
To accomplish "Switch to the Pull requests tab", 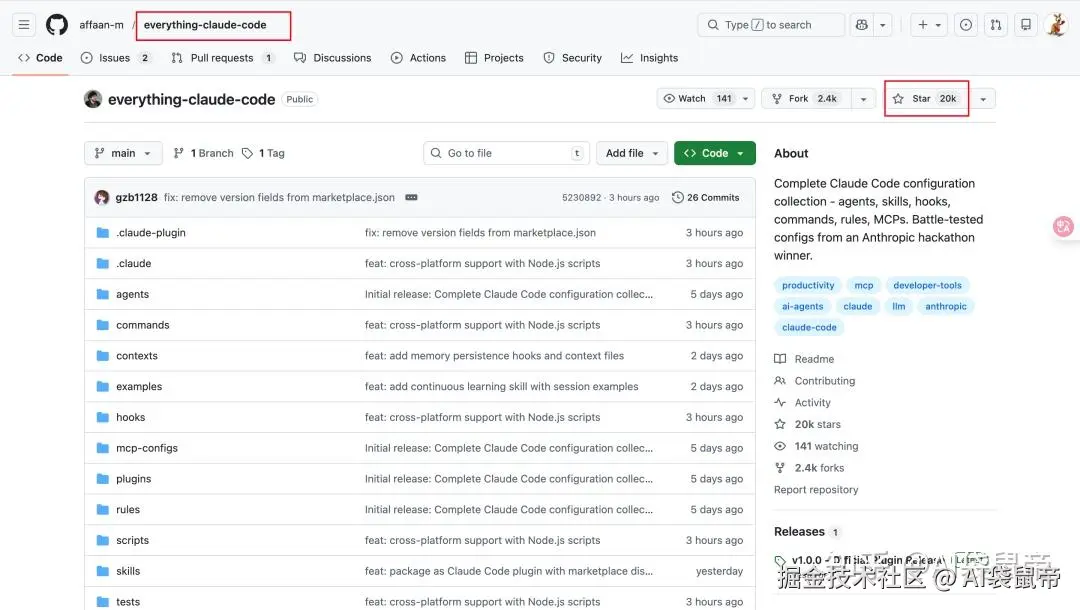I will coord(221,58).
